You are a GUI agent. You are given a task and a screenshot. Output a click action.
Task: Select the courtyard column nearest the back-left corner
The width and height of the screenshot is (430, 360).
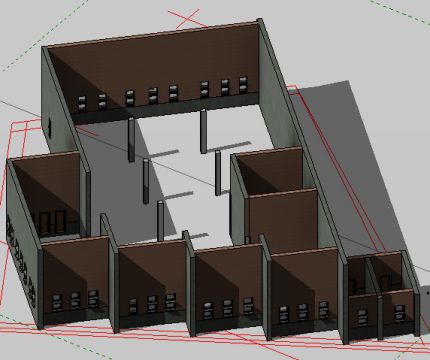[x=132, y=139]
